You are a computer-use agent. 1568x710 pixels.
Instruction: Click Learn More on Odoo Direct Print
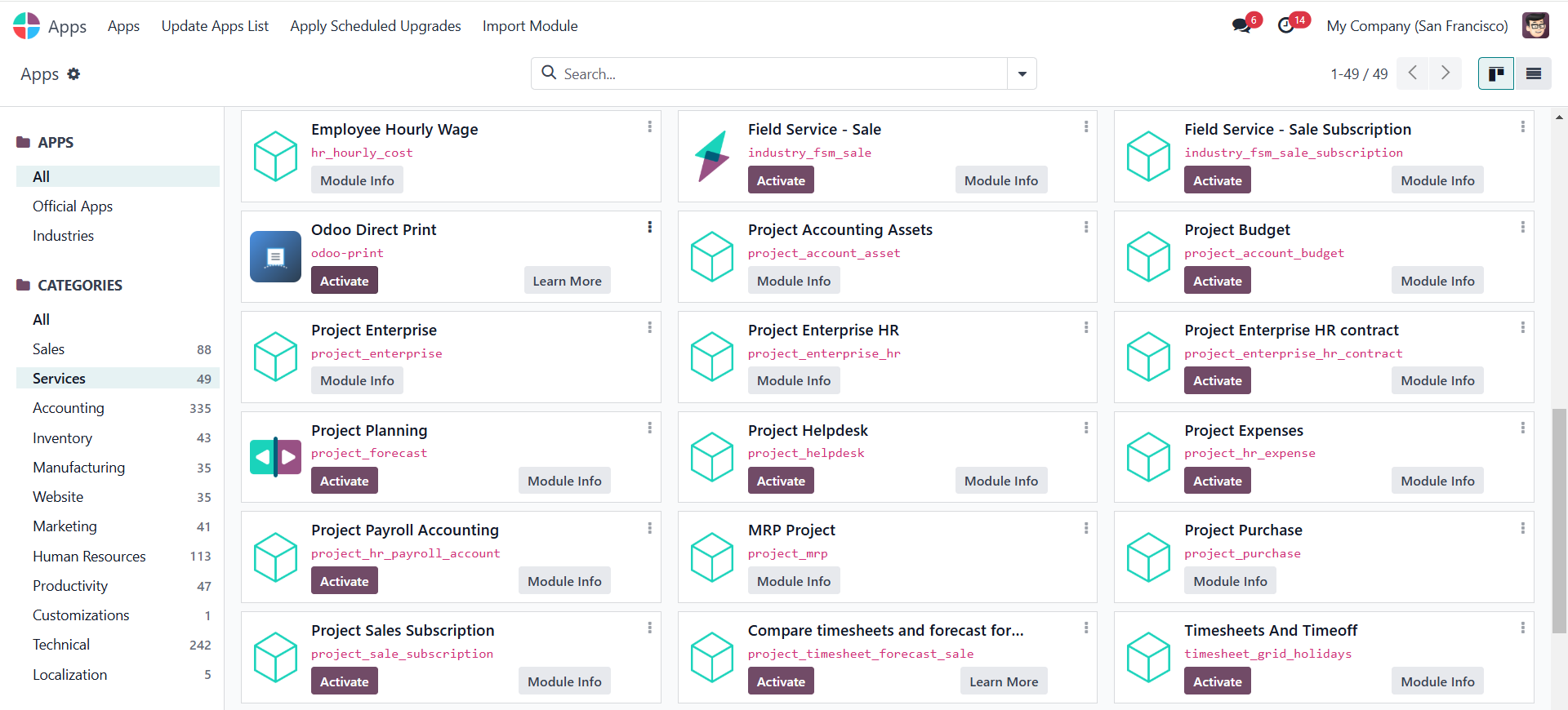[x=567, y=281]
